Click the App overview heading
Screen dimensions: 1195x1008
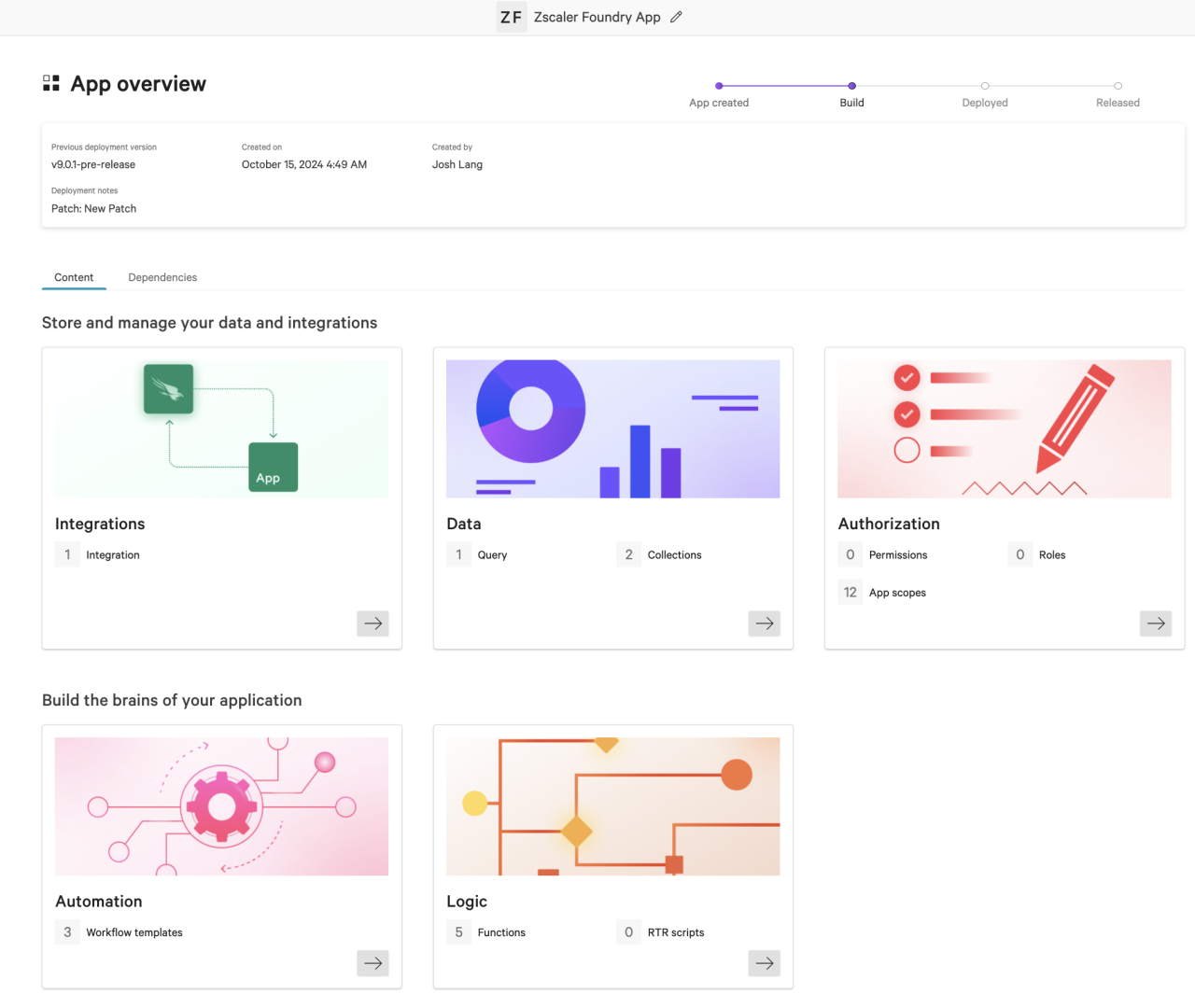pyautogui.click(x=138, y=83)
